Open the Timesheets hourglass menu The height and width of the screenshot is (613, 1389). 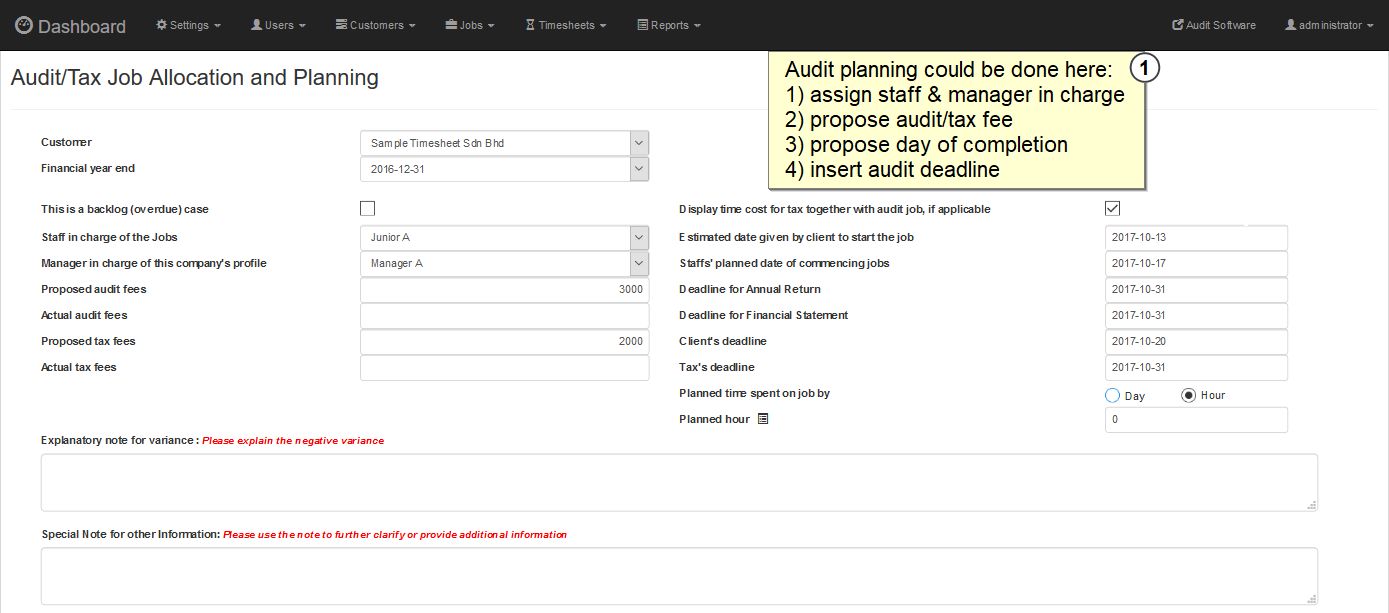pos(566,25)
